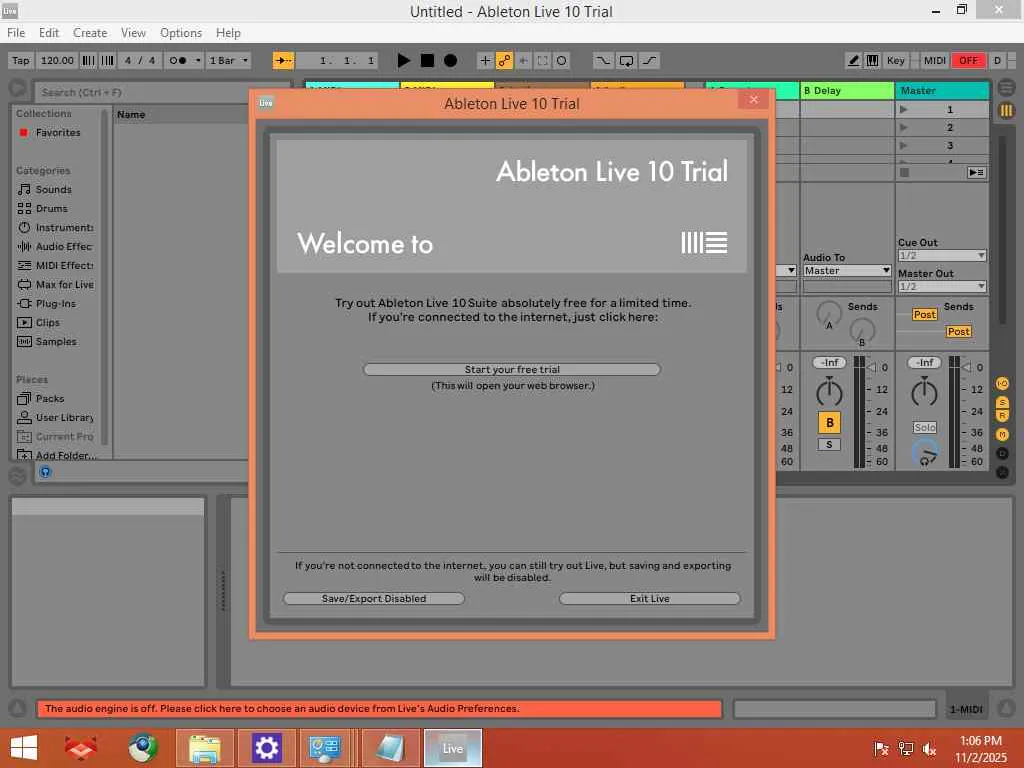Click the Stop transport button

[427, 61]
